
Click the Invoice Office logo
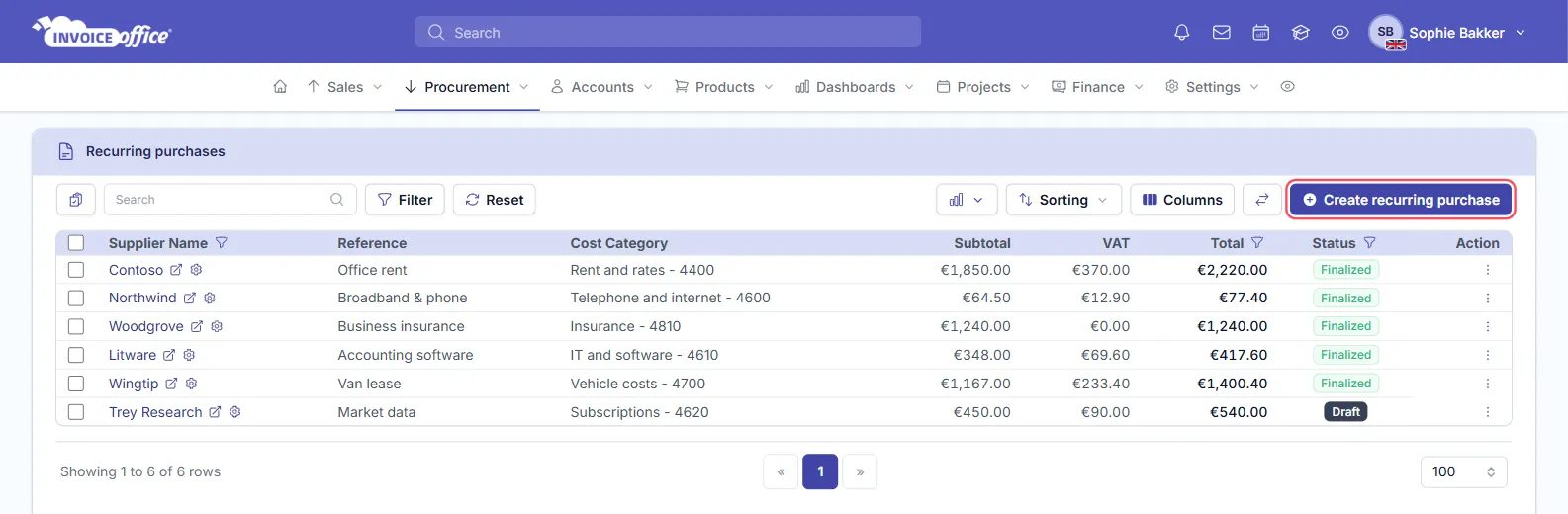(x=102, y=33)
